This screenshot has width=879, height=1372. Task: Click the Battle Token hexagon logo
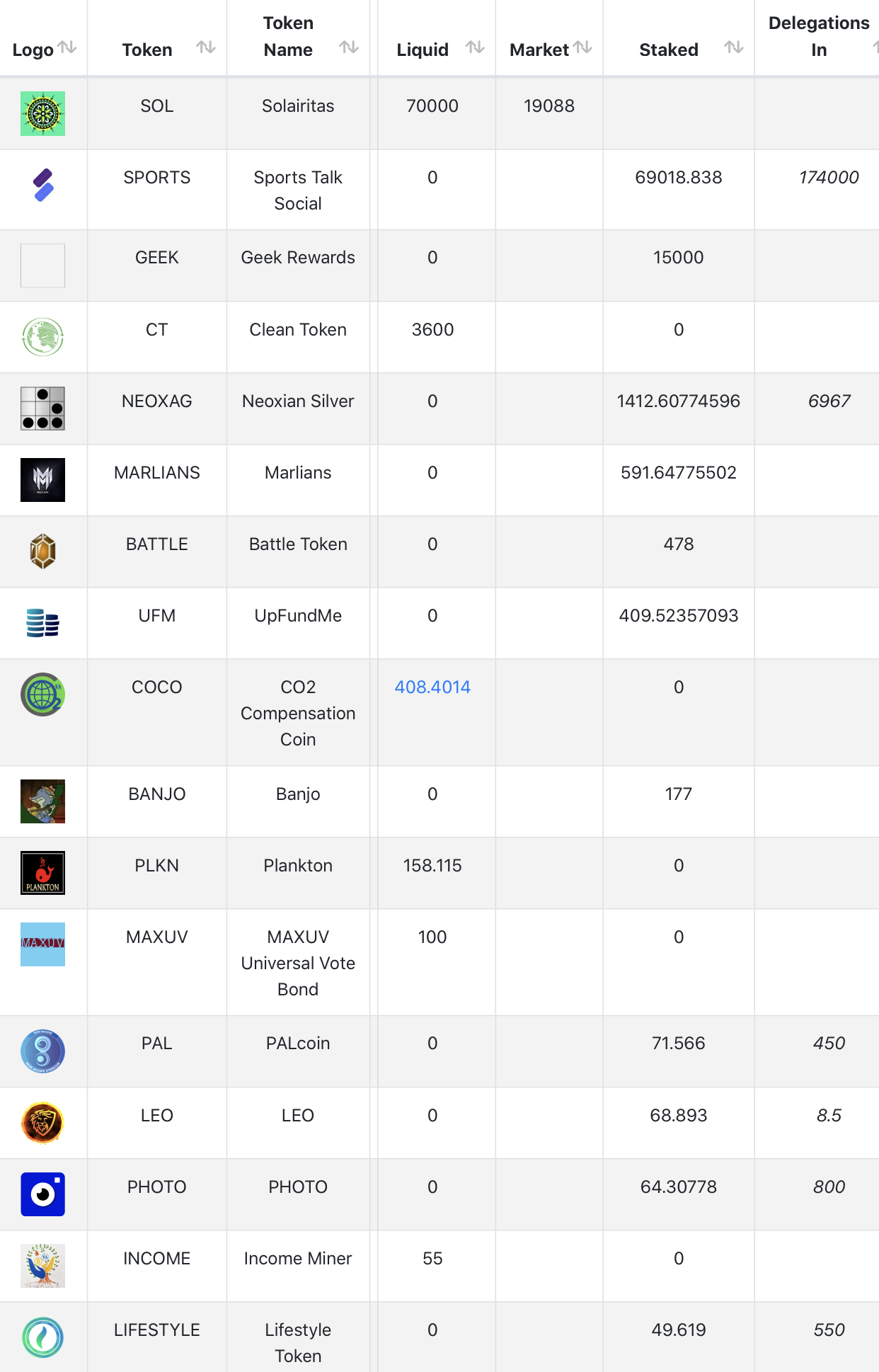click(x=42, y=551)
